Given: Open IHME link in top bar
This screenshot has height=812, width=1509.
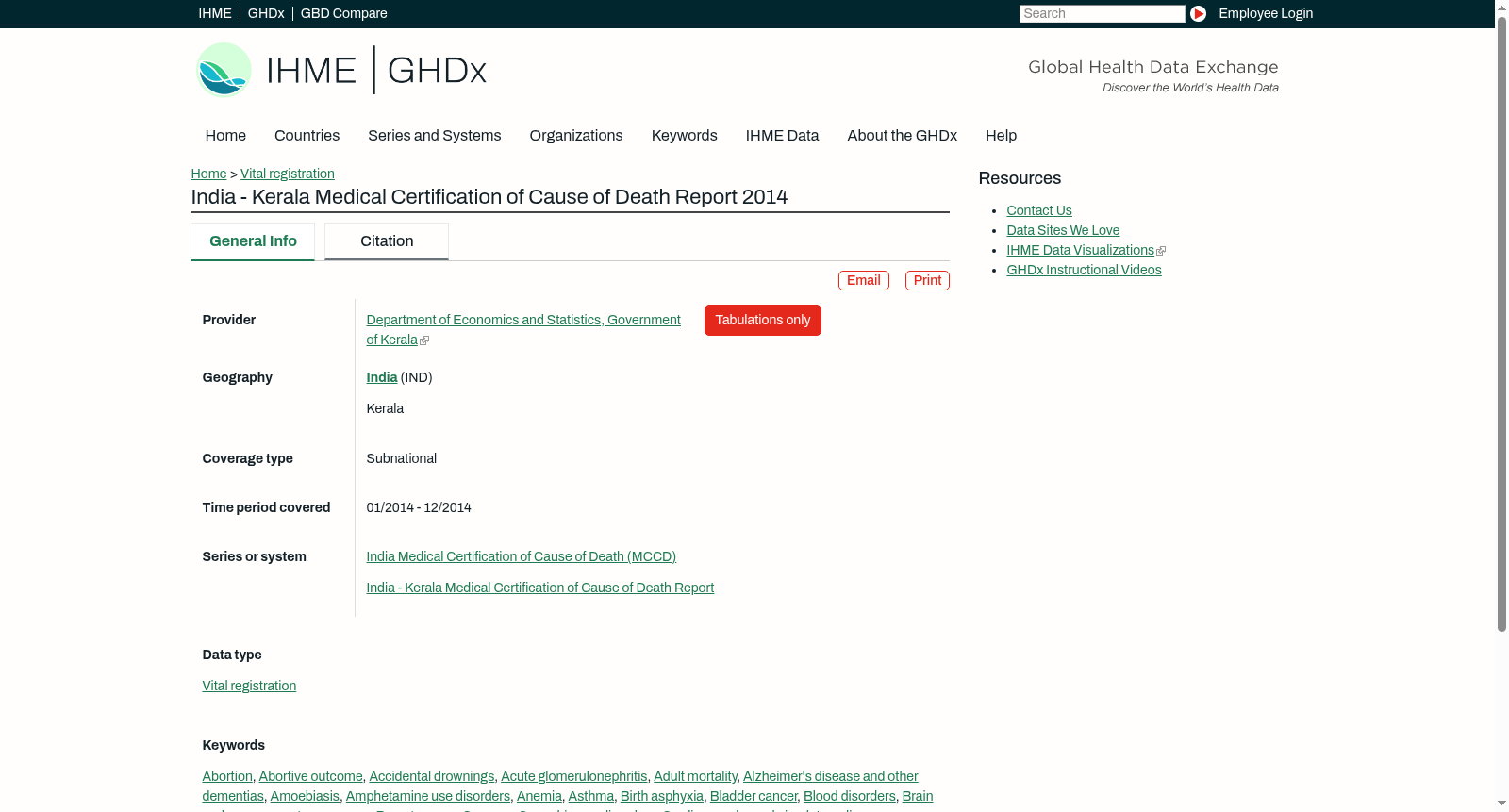Looking at the screenshot, I should pyautogui.click(x=215, y=13).
